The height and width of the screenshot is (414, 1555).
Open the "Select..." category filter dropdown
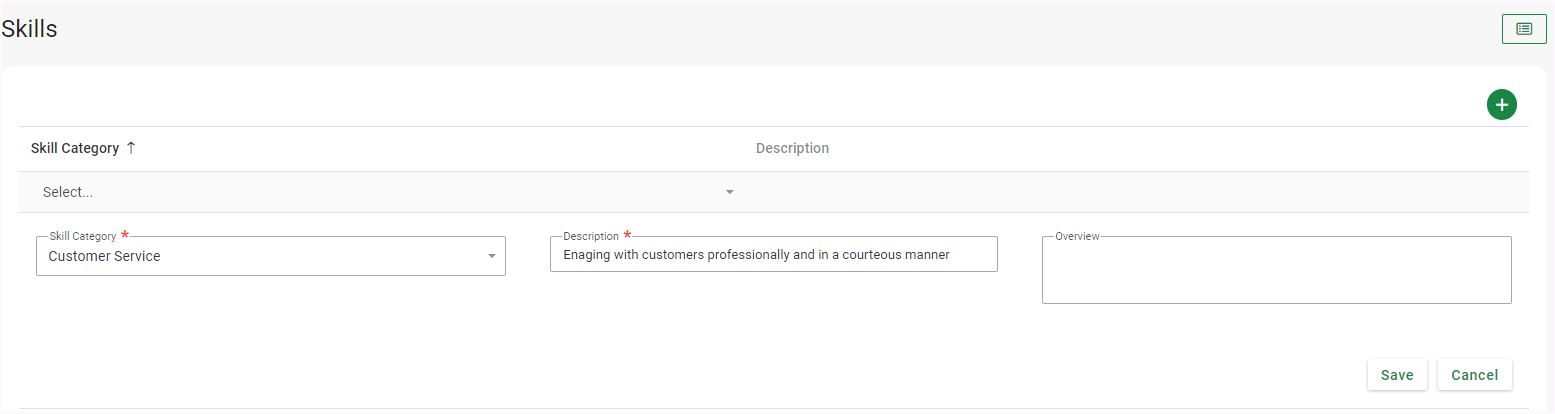coord(380,192)
